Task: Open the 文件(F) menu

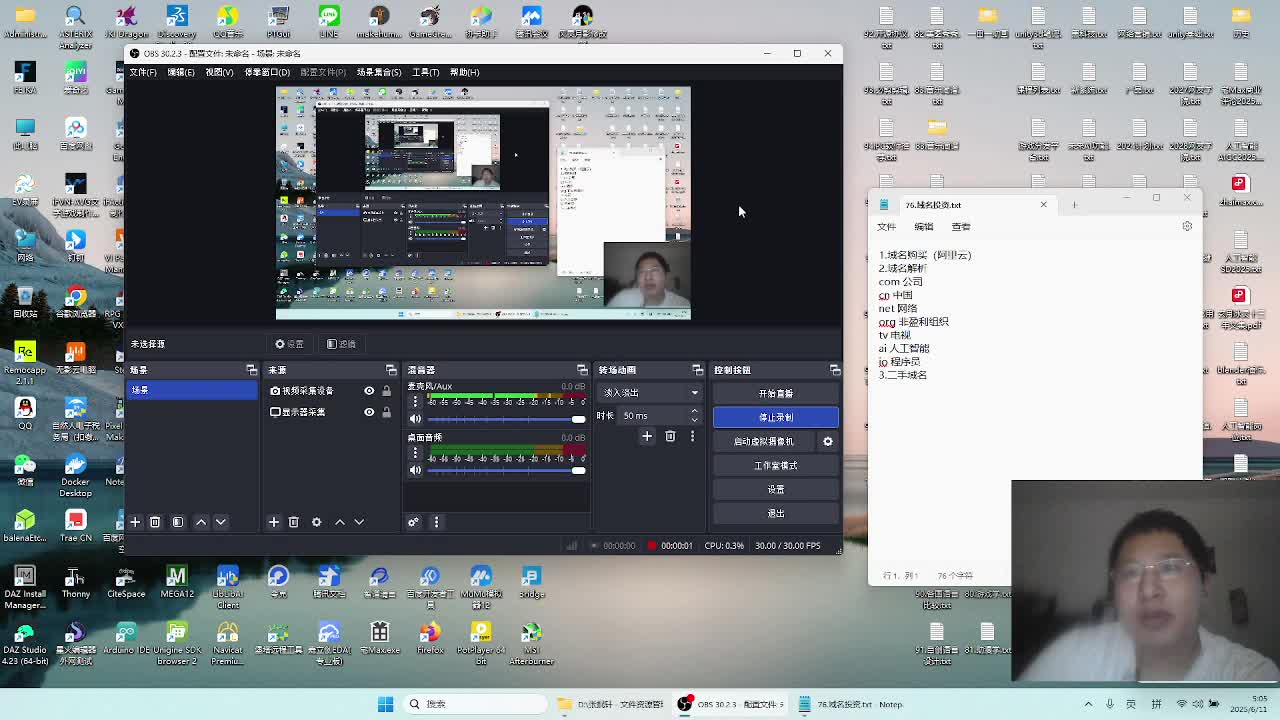Action: pos(143,72)
